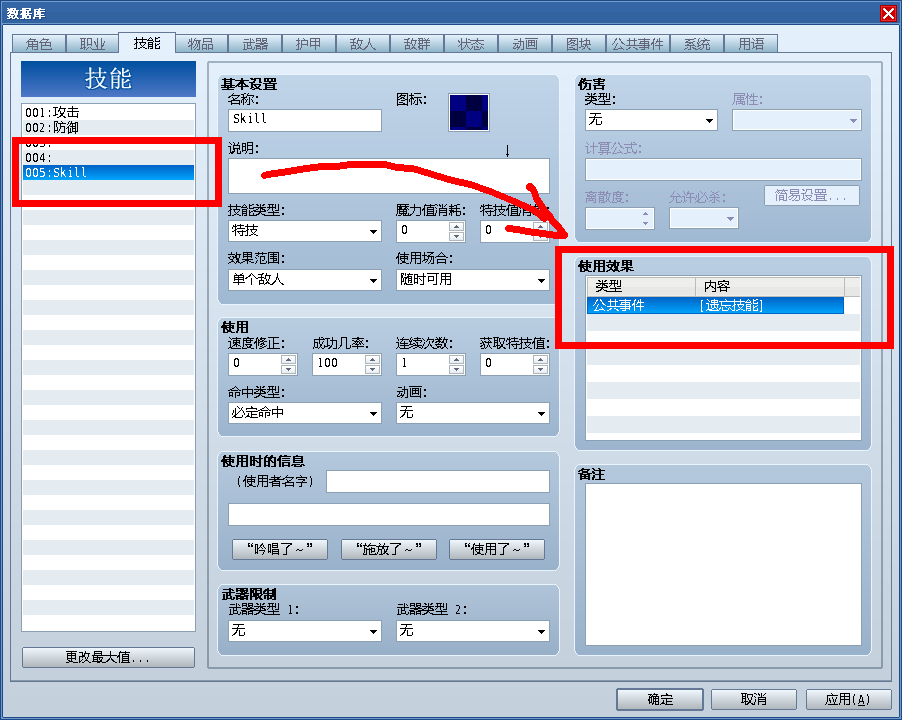Click the 确定 button

(660, 699)
